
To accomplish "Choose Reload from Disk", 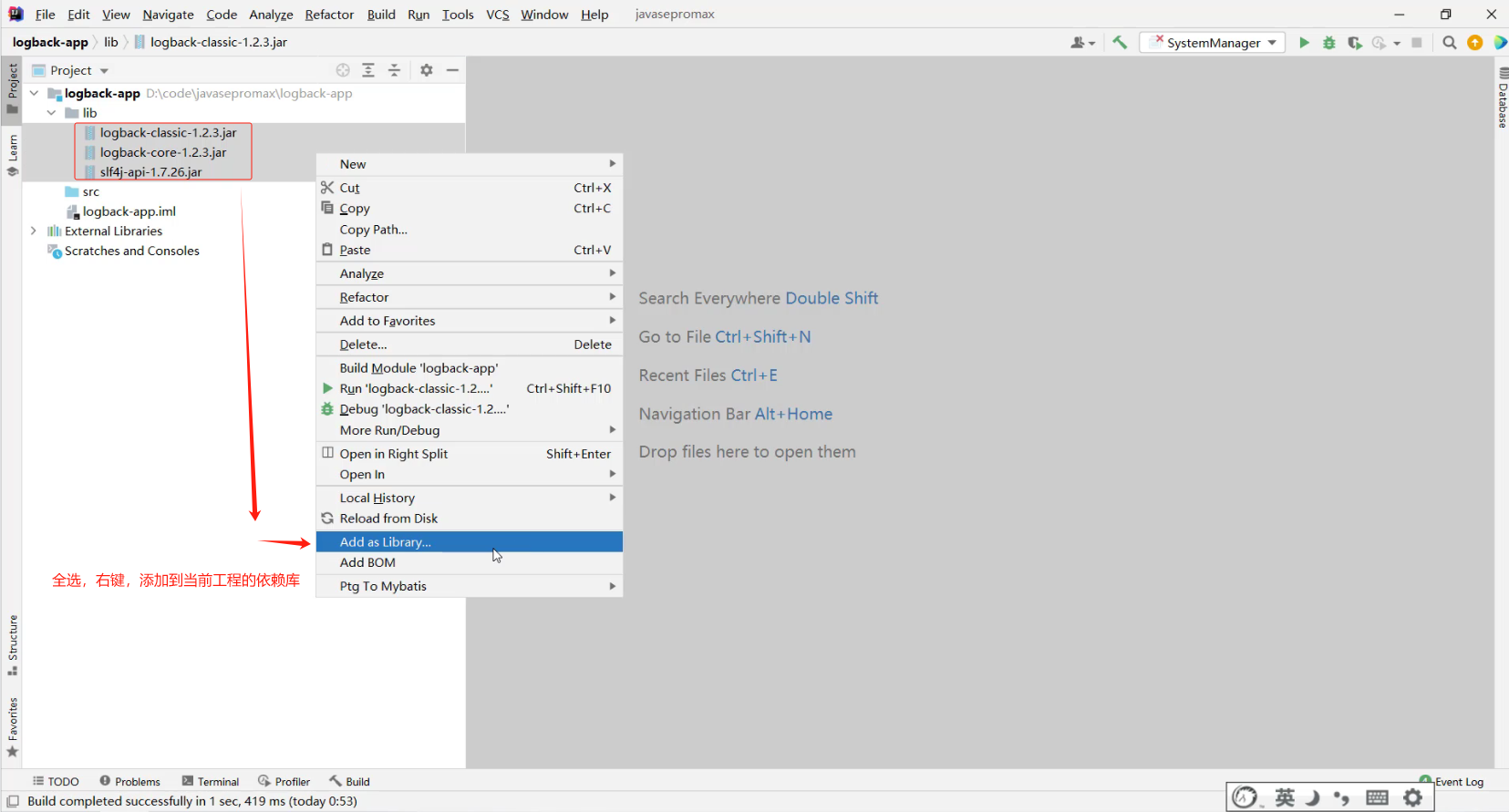I will point(469,519).
